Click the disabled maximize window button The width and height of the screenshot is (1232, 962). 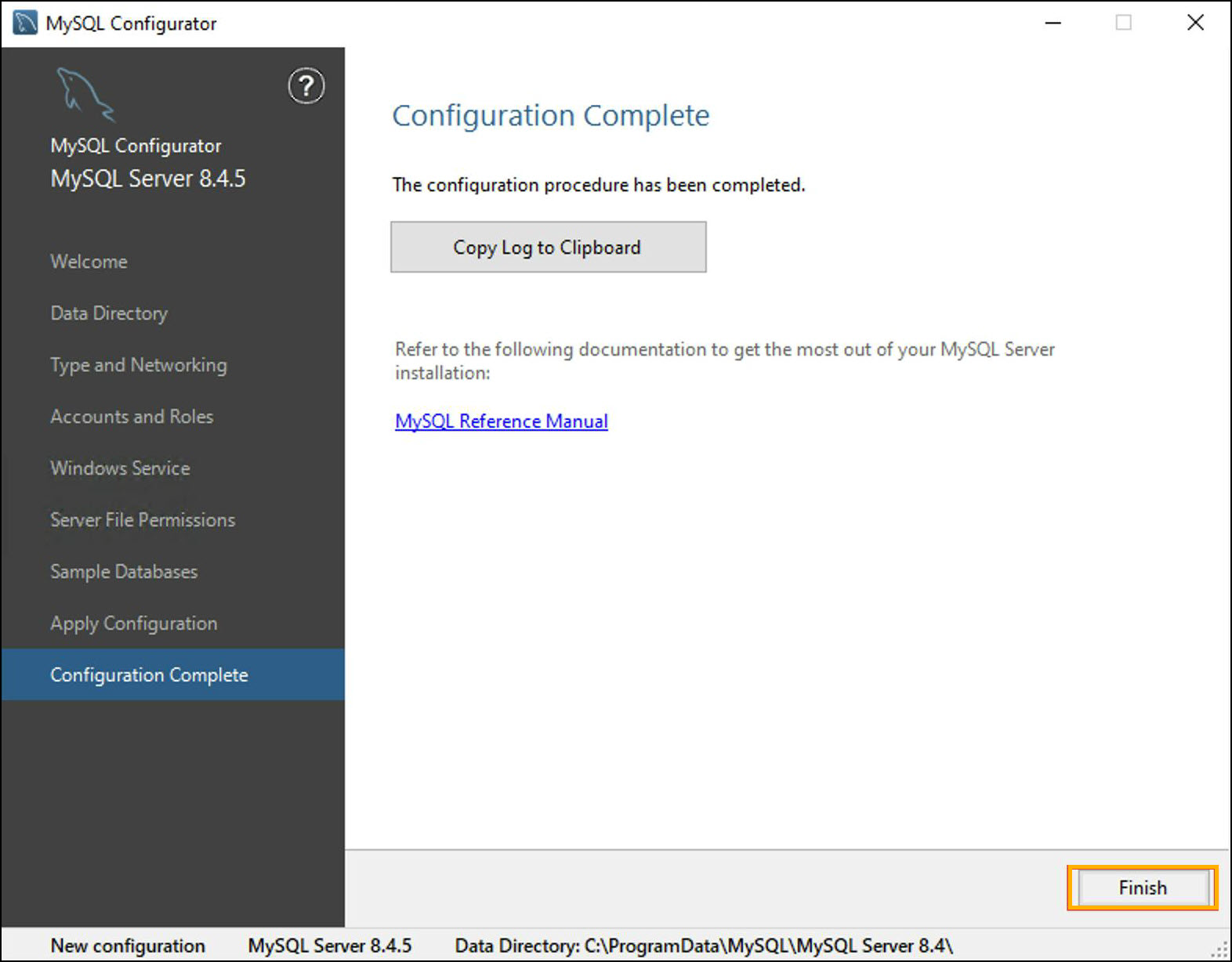pos(1124,23)
